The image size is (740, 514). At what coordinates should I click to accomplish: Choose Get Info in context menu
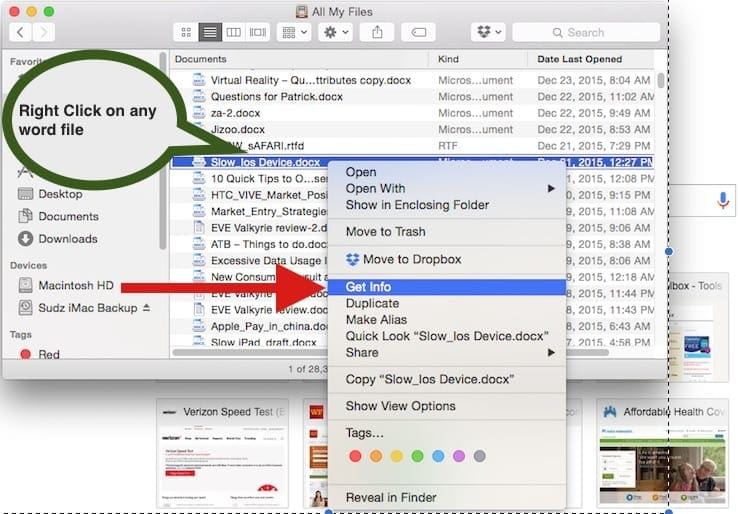point(446,287)
